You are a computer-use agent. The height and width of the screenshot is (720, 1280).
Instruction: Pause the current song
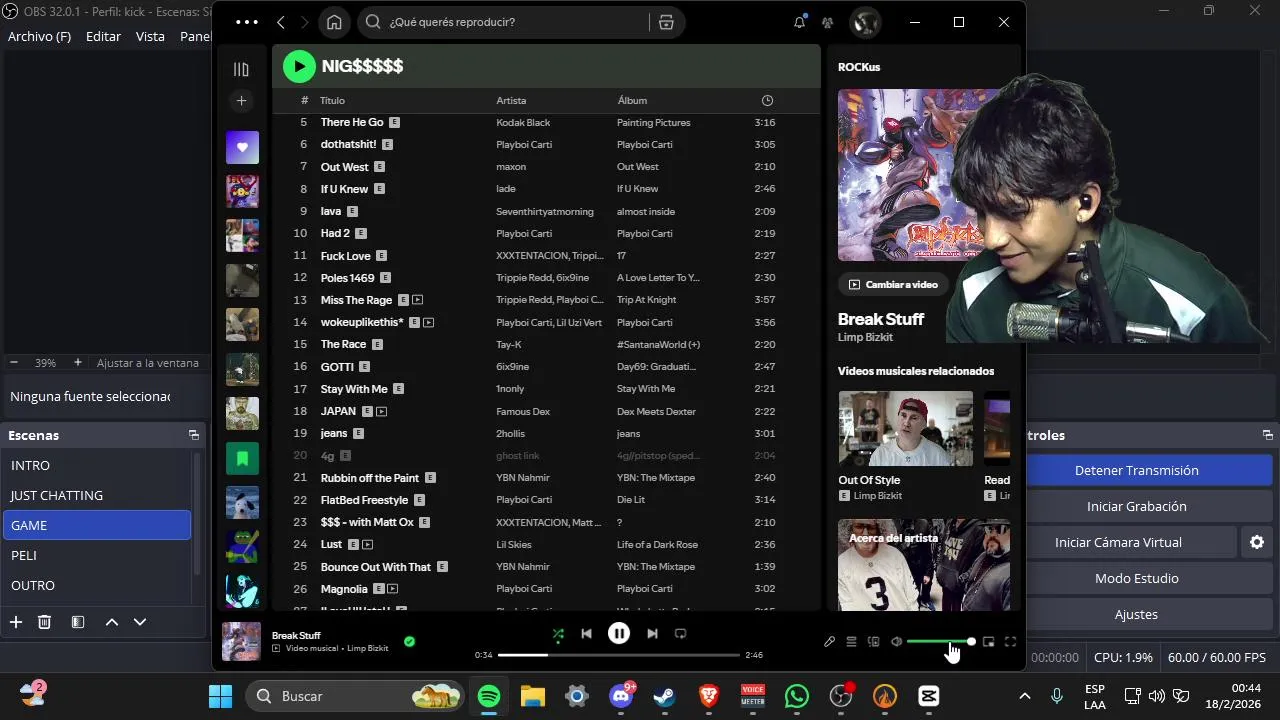(619, 633)
